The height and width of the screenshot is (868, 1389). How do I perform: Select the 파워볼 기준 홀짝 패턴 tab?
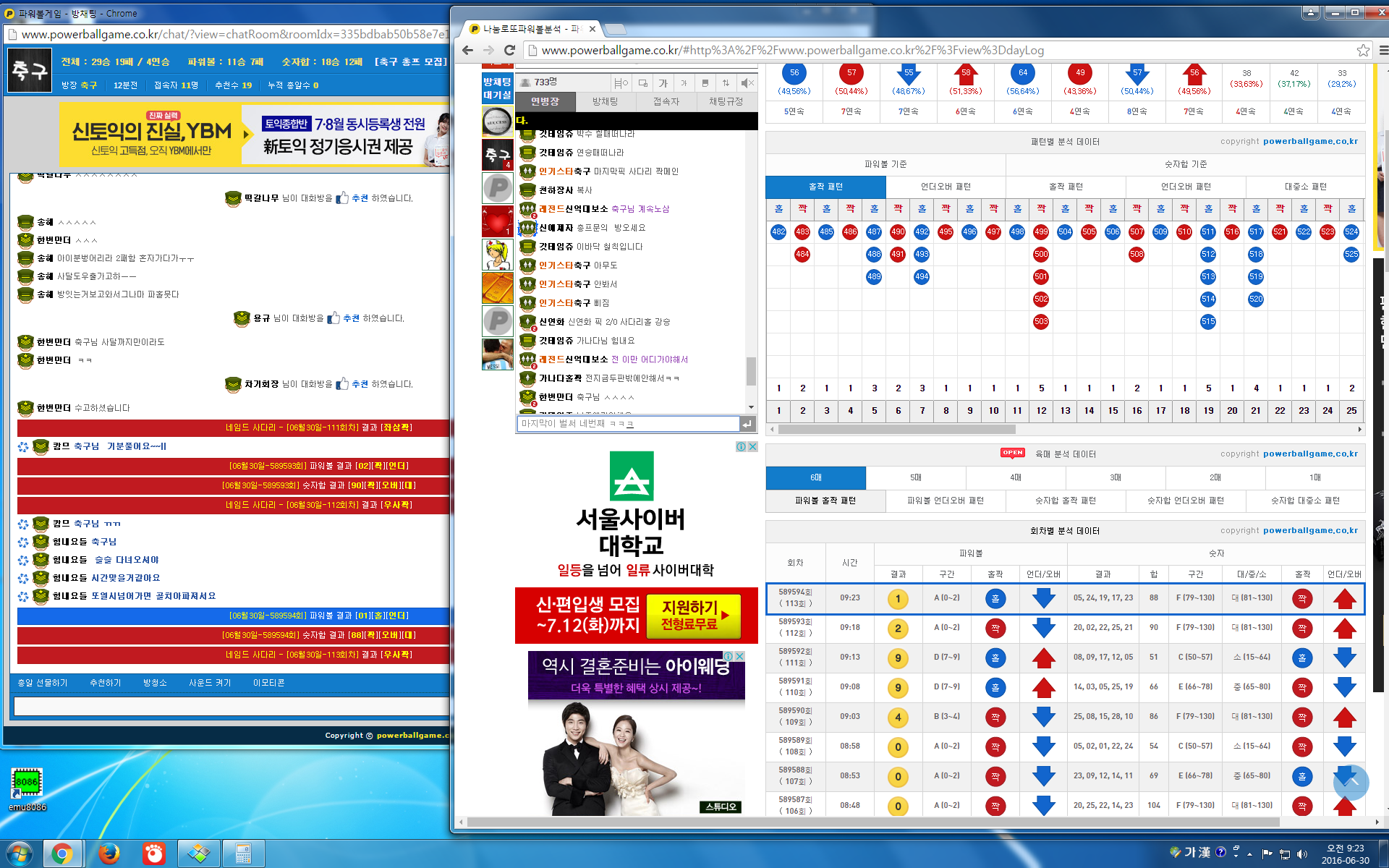pyautogui.click(x=825, y=187)
